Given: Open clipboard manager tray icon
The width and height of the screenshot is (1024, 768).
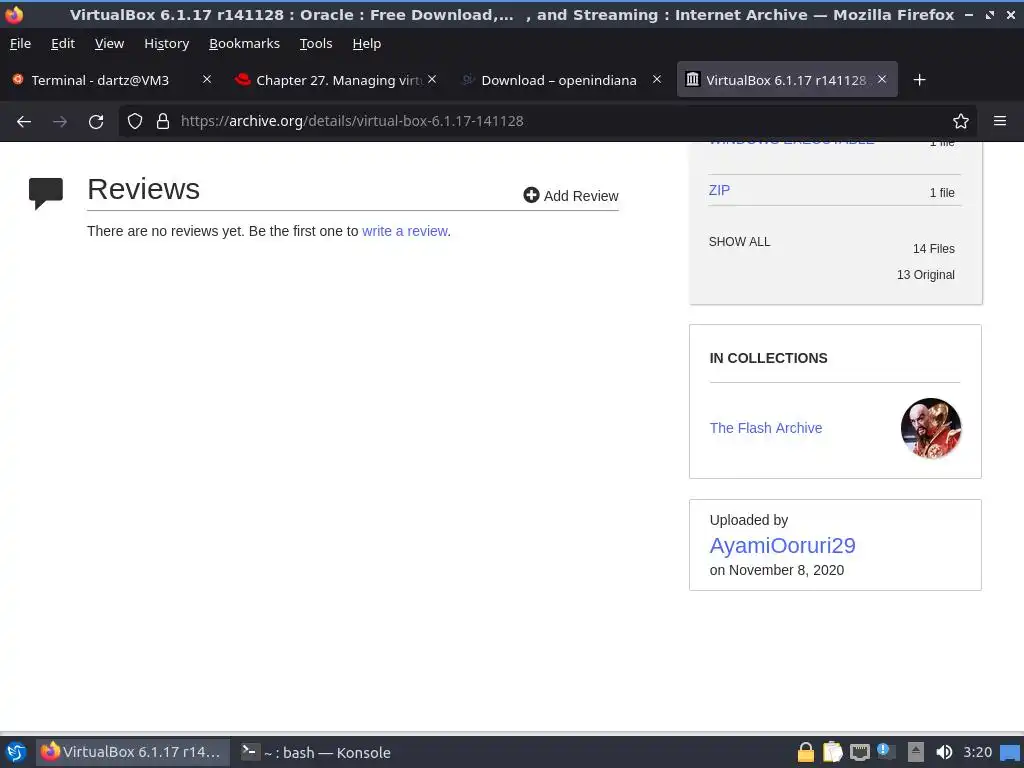Looking at the screenshot, I should coord(833,752).
